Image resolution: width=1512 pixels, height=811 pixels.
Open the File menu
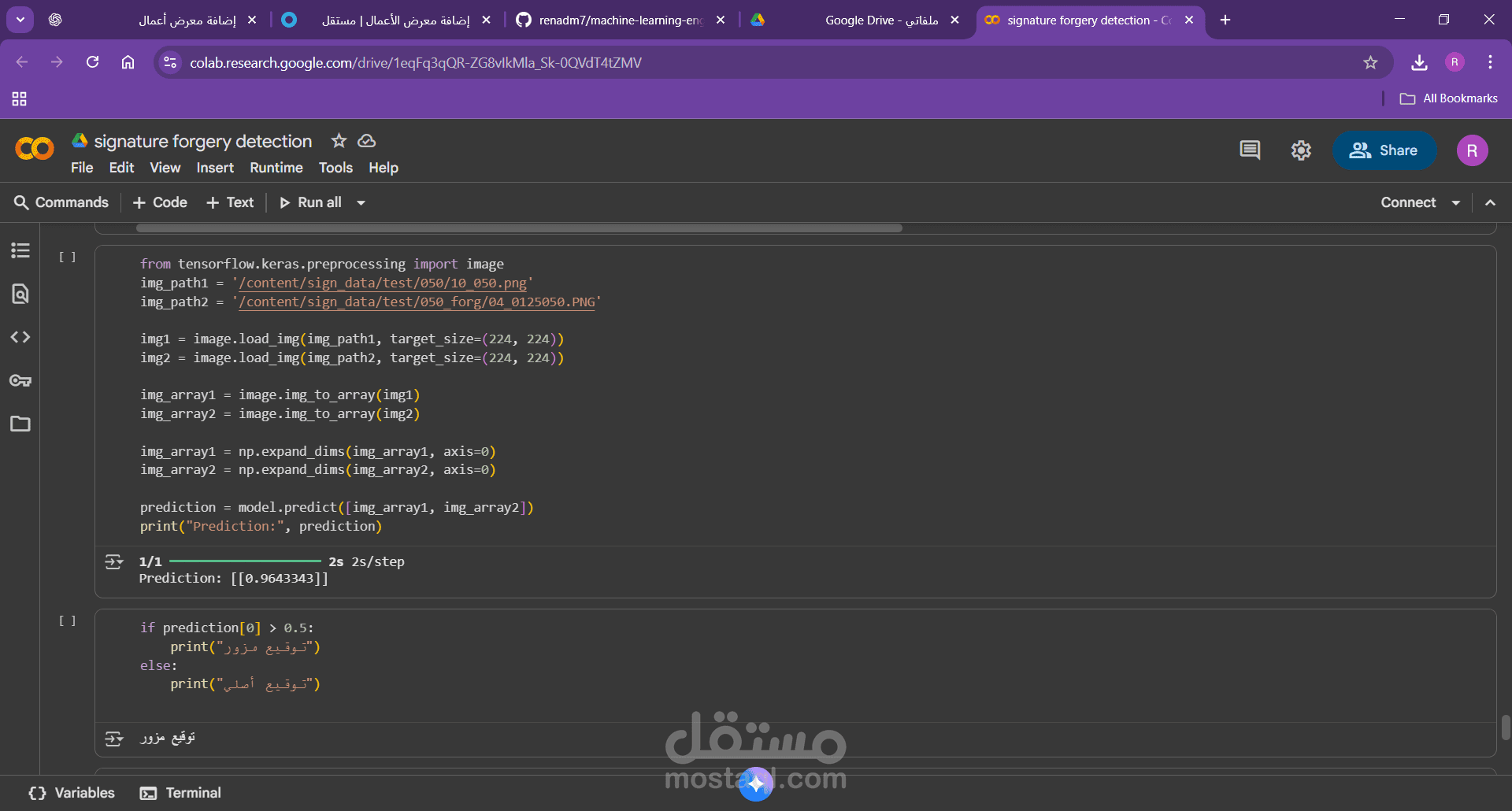coord(82,168)
